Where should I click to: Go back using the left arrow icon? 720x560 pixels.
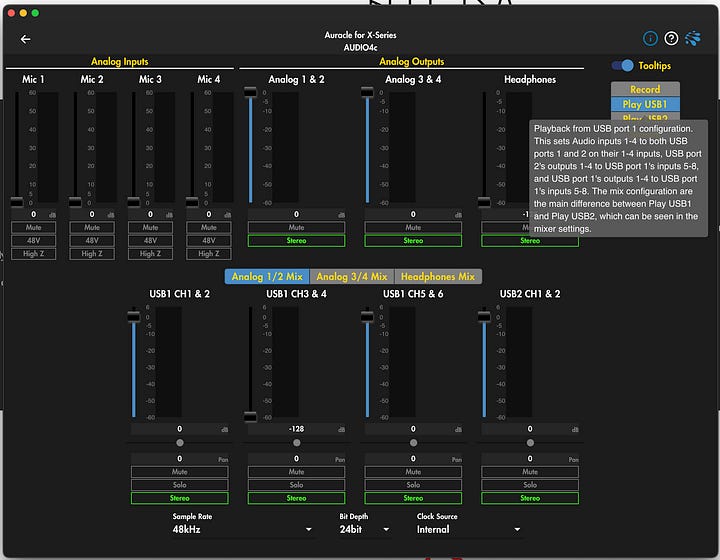pos(26,39)
